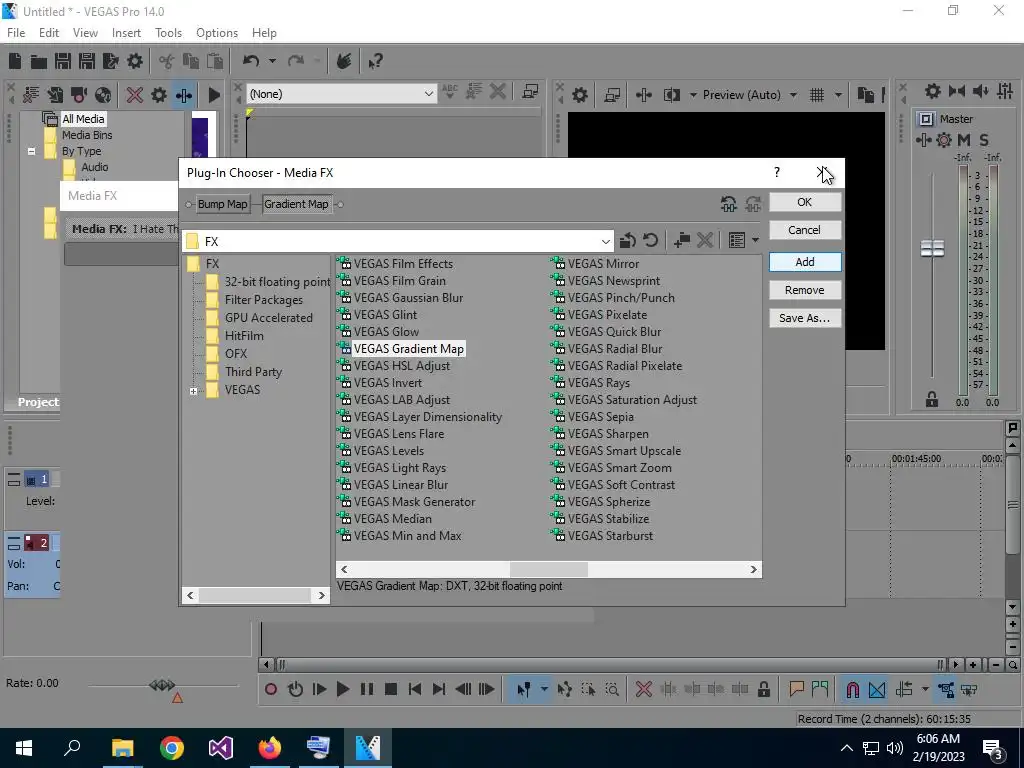
Task: Click the Master bus Mute M button
Action: tap(964, 140)
